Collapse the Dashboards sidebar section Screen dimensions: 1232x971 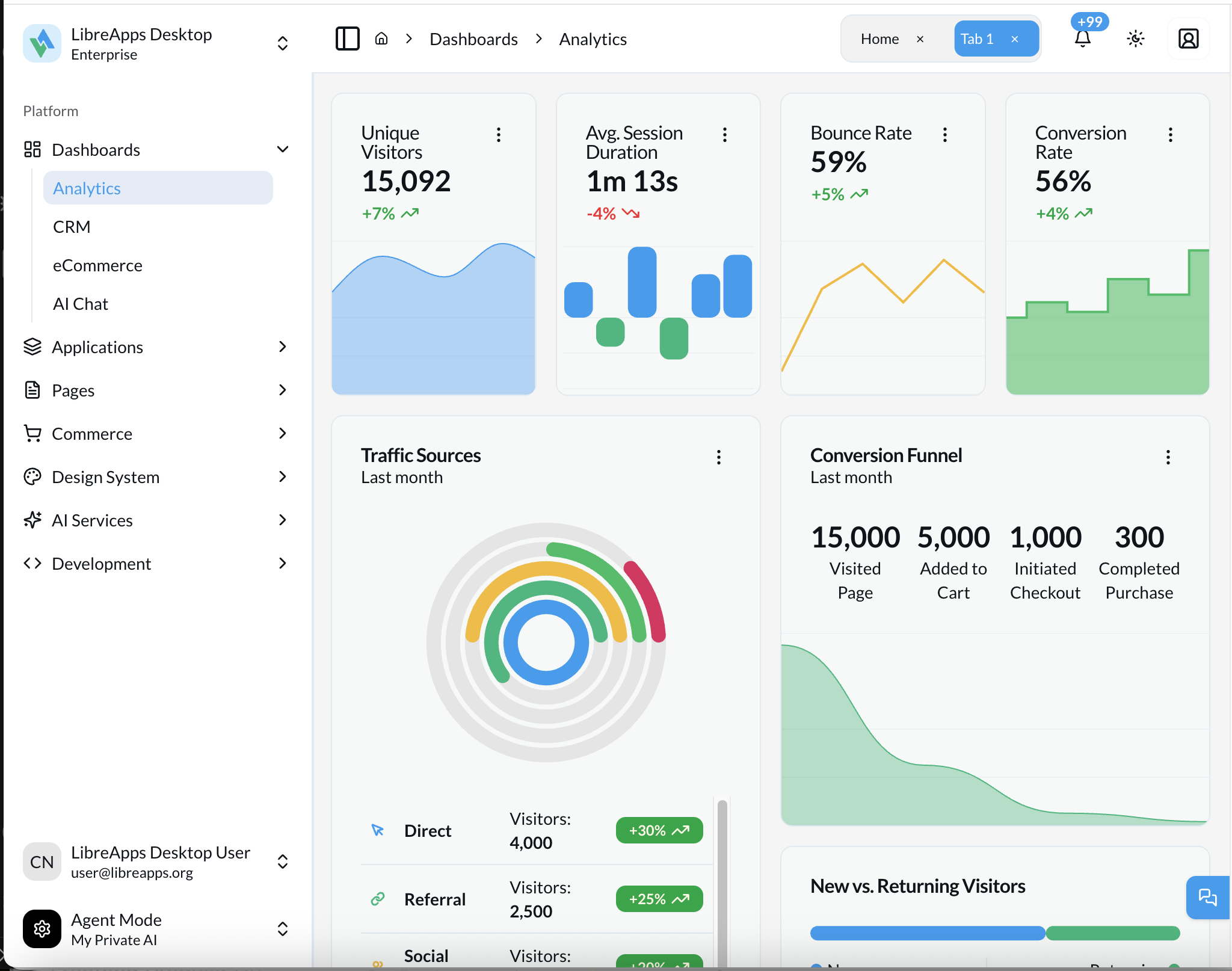[282, 149]
